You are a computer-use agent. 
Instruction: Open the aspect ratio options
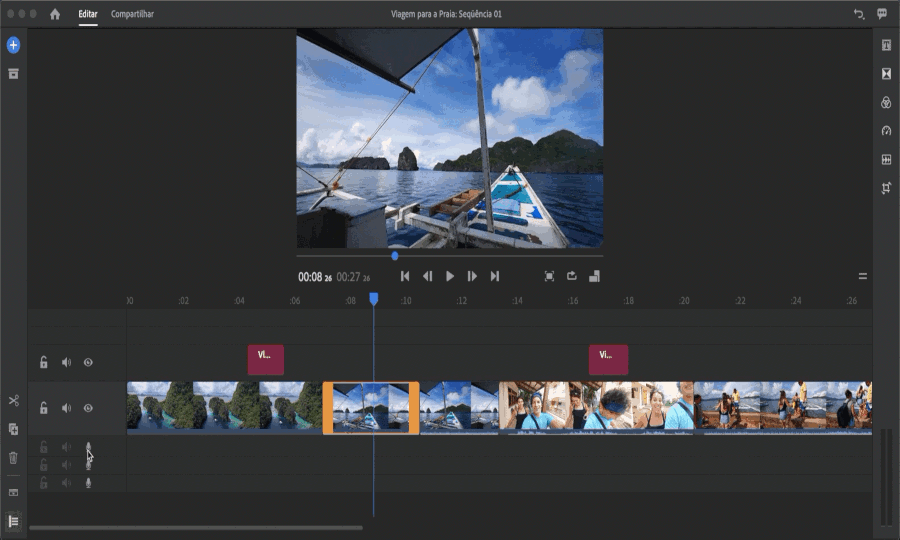(x=594, y=276)
